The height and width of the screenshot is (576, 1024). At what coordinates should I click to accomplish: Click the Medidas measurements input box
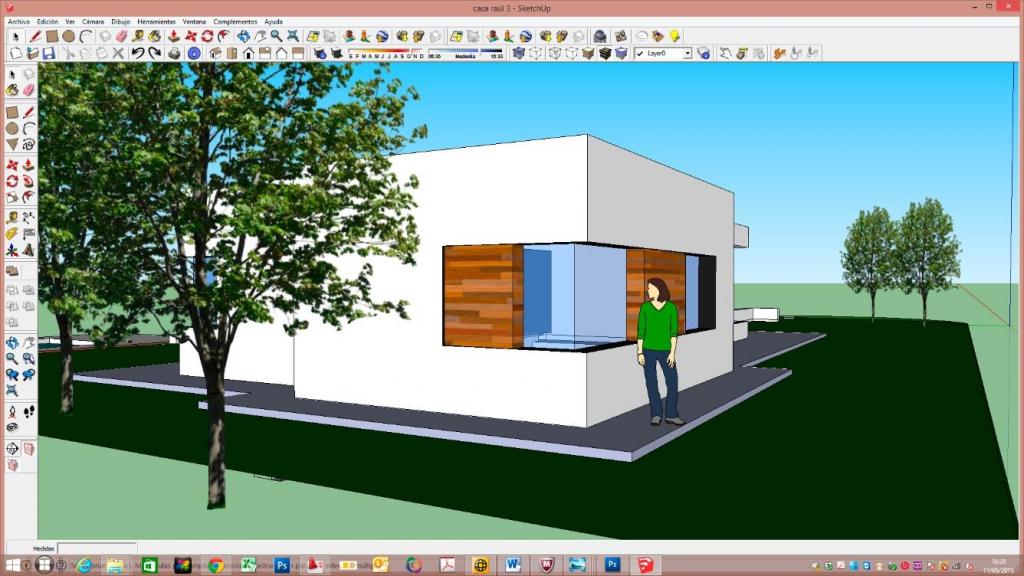(x=96, y=548)
